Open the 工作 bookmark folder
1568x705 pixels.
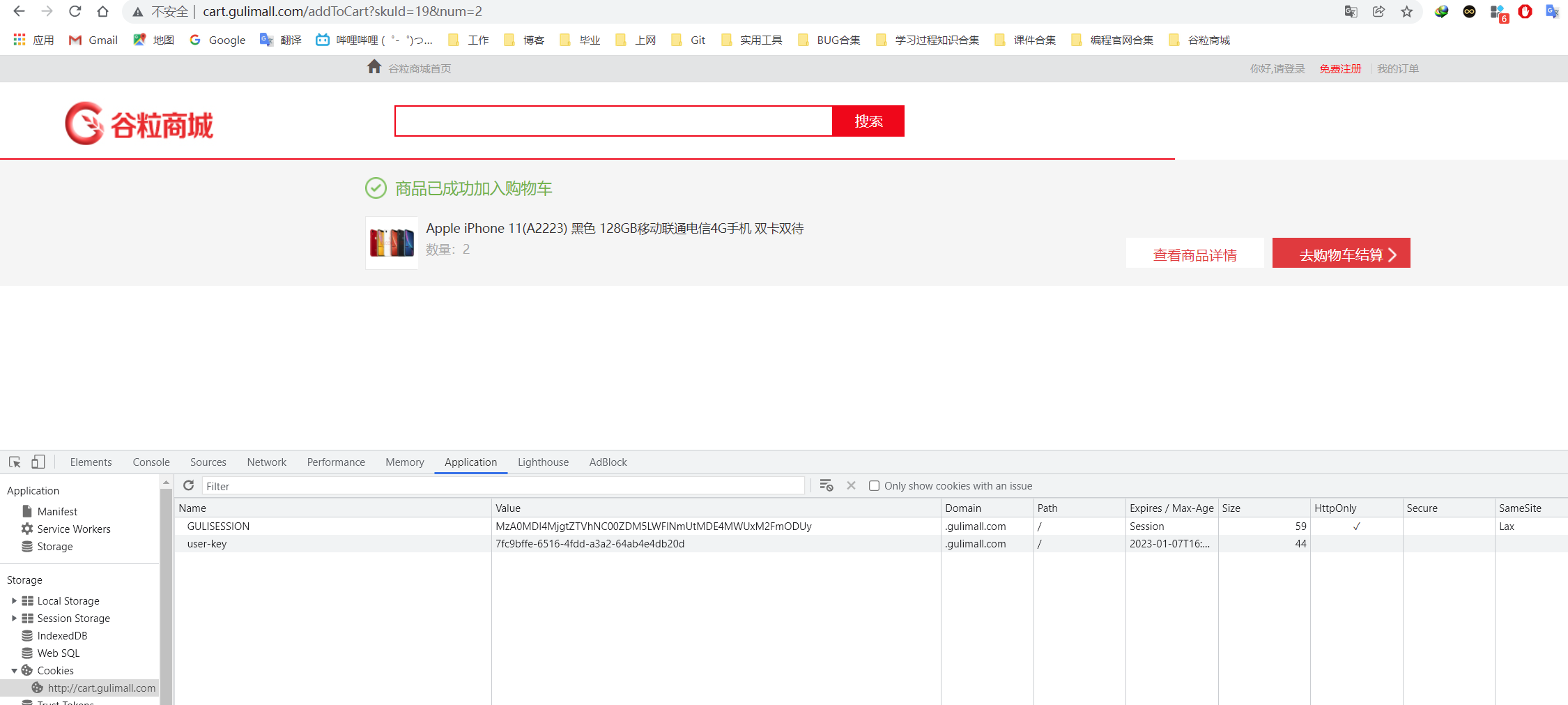tap(468, 40)
